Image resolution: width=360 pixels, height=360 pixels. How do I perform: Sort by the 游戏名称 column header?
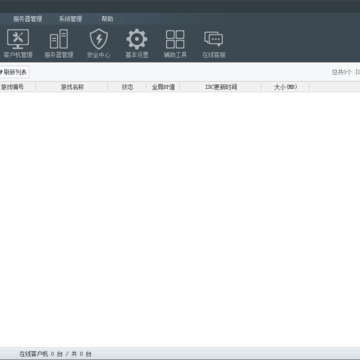coord(72,87)
